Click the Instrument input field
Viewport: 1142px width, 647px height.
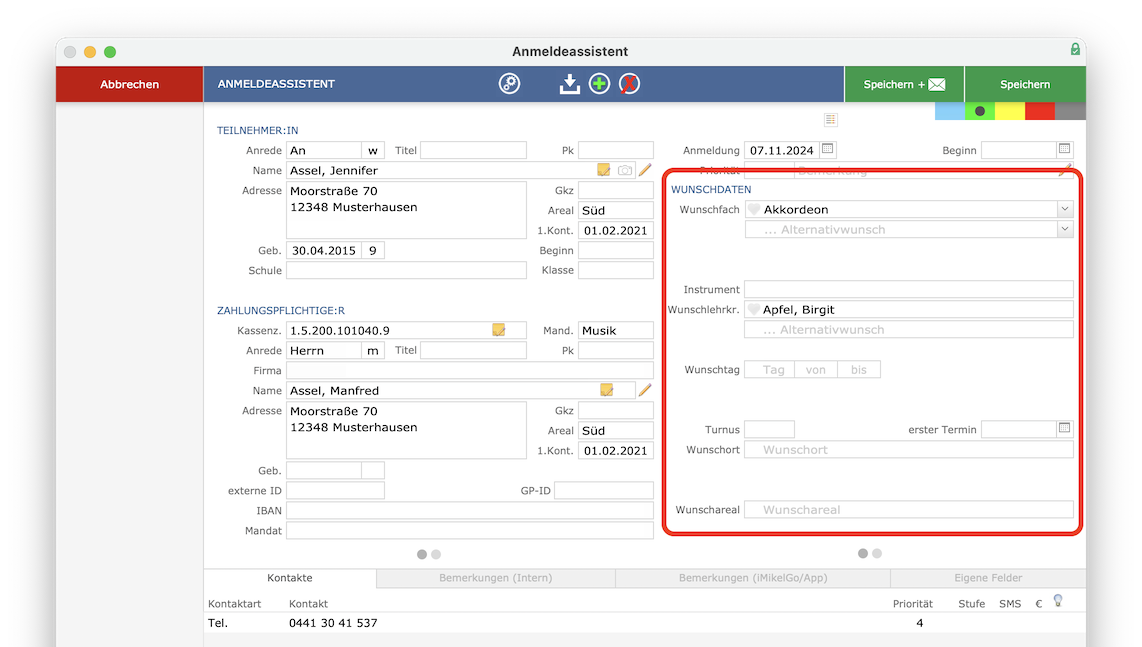point(909,289)
